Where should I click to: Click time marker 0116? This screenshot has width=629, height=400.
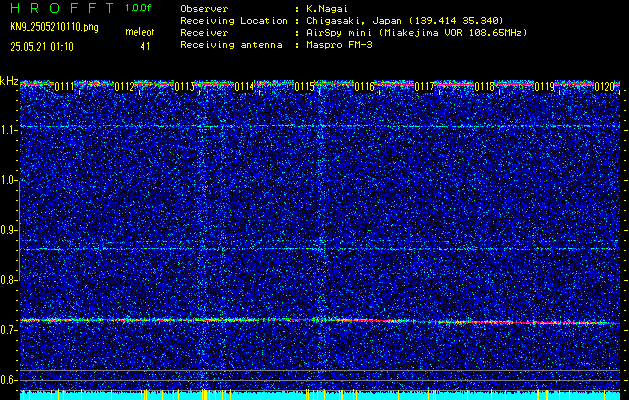(364, 87)
